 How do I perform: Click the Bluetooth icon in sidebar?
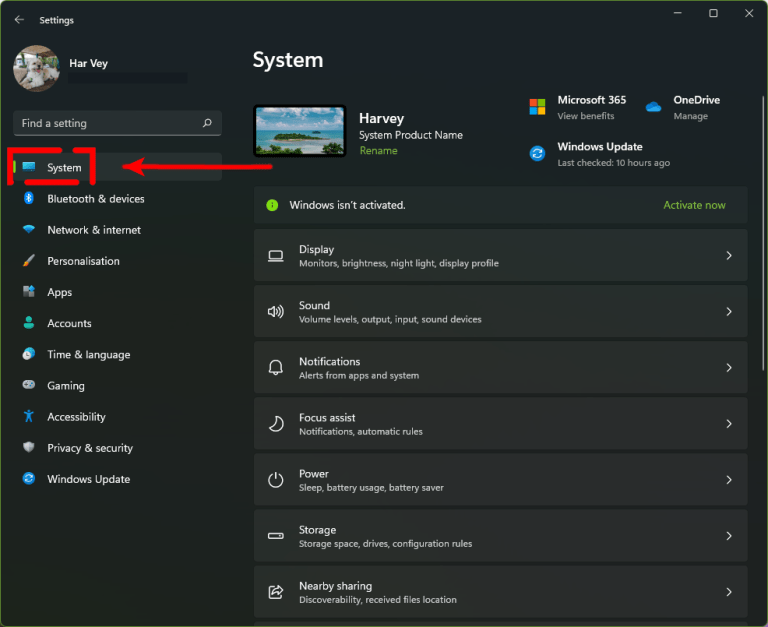[x=29, y=198]
